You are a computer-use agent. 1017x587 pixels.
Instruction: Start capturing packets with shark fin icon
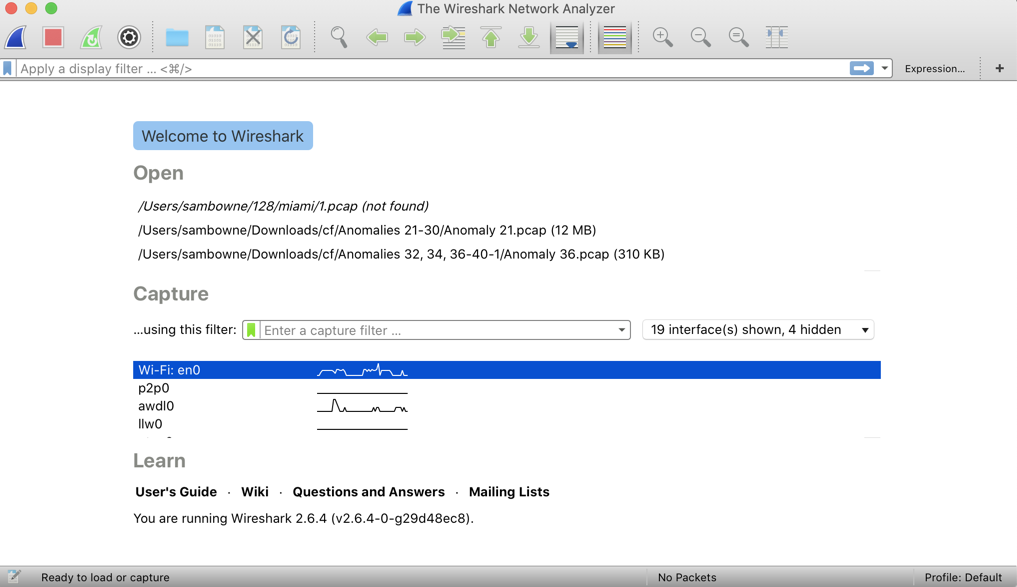(16, 37)
